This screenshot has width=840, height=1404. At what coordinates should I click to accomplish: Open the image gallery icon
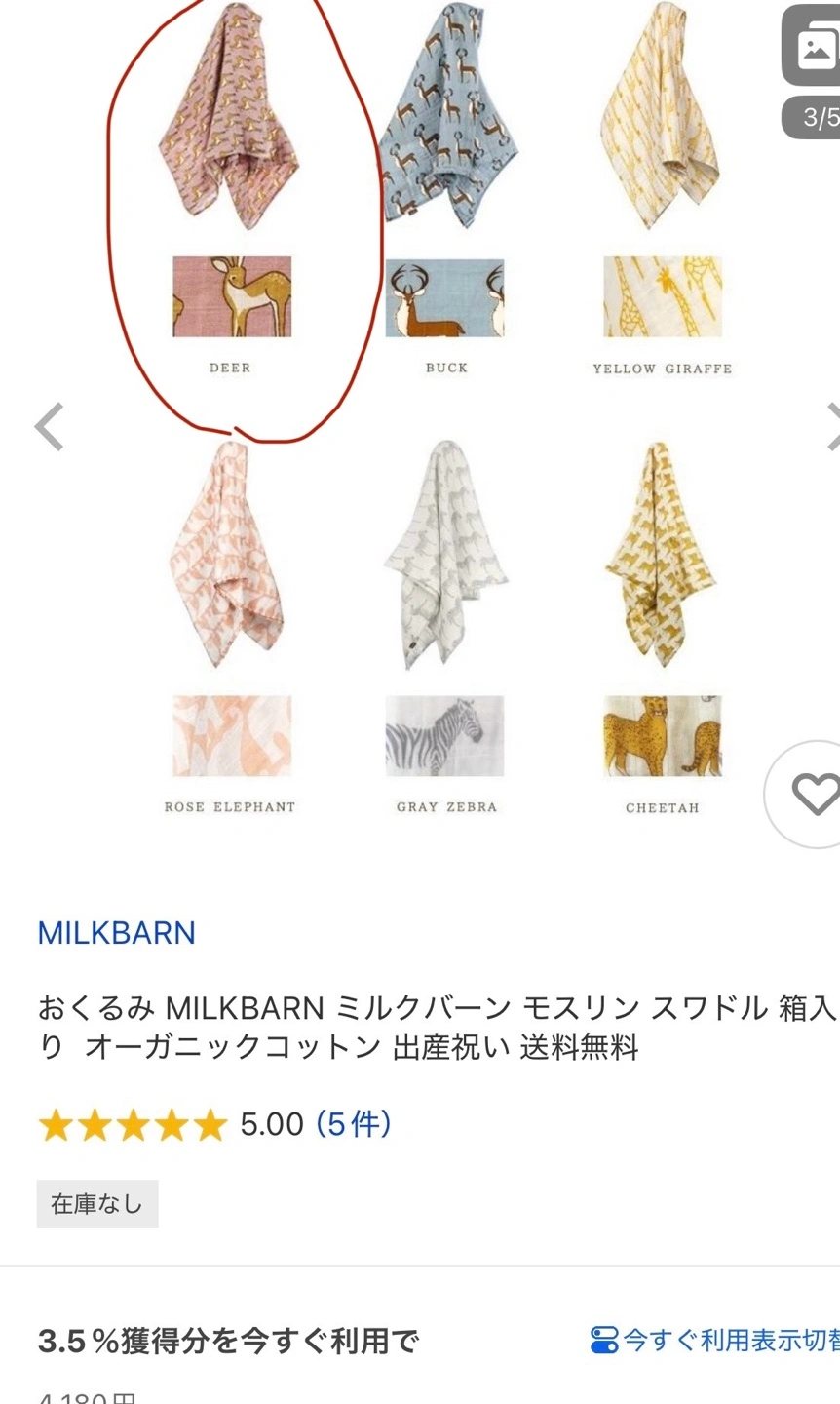(x=815, y=47)
